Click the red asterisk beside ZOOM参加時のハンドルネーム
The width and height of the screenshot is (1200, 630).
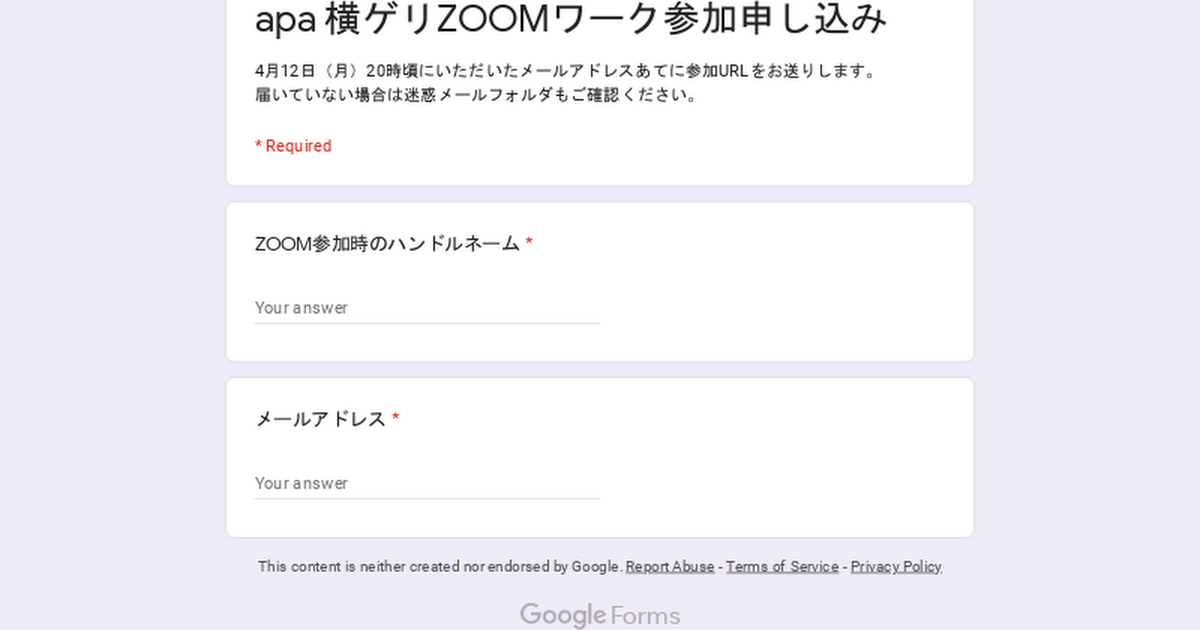(529, 244)
